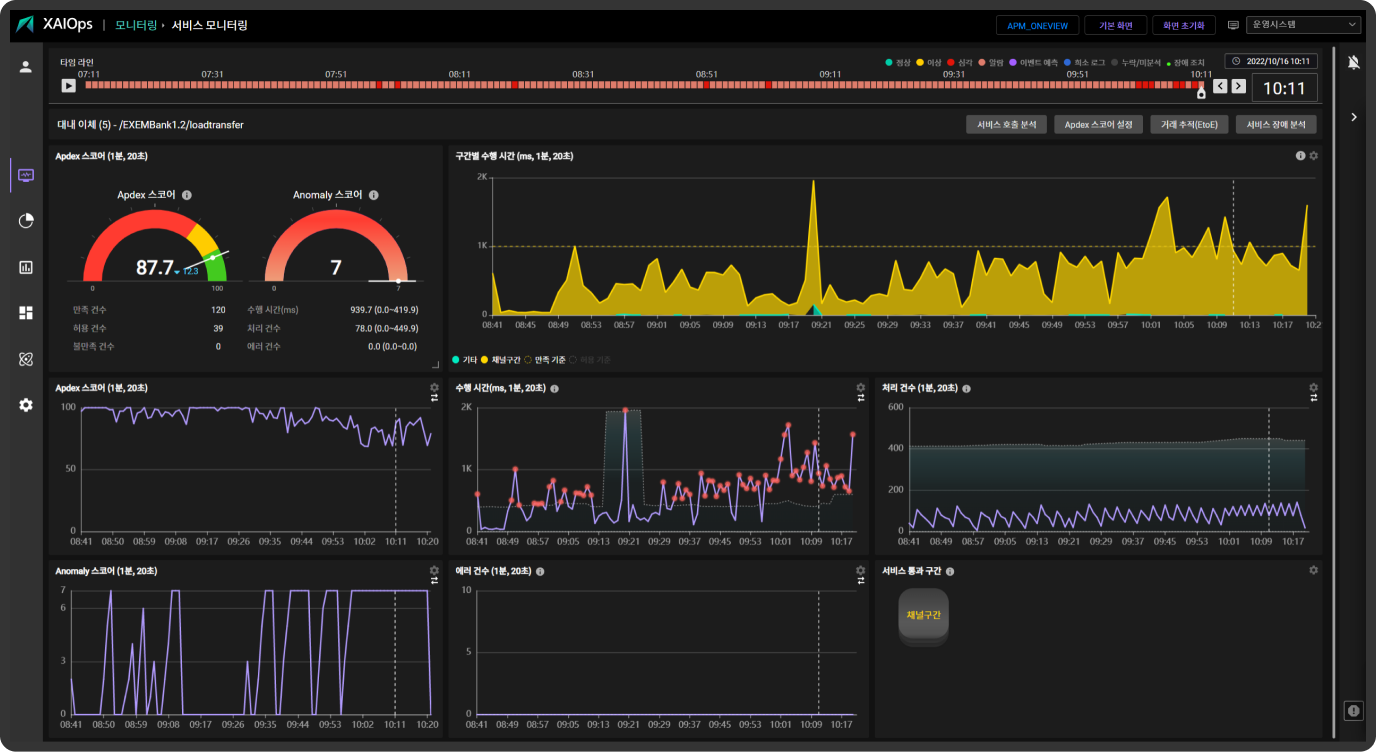Click the timeline bar below 08:11
Screen dimensions: 1376x752
pos(460,85)
